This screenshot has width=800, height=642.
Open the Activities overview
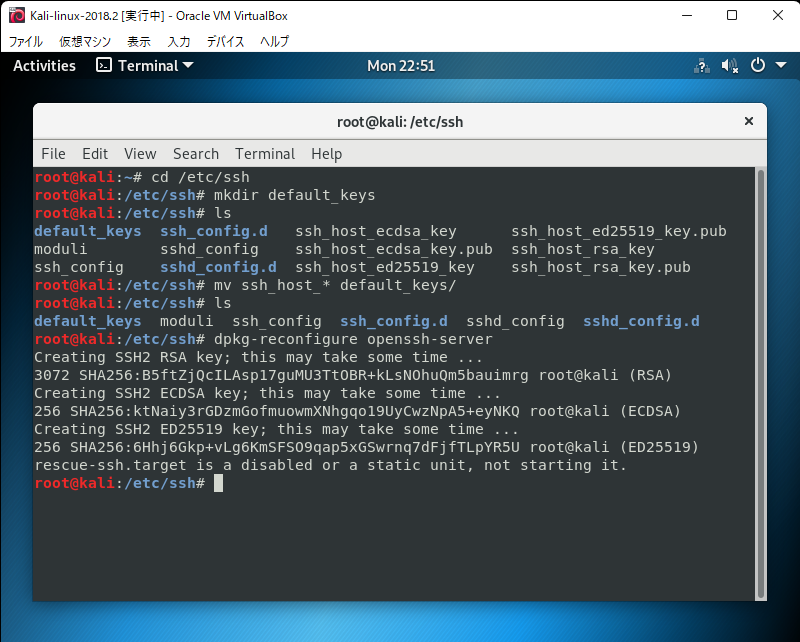[44, 66]
